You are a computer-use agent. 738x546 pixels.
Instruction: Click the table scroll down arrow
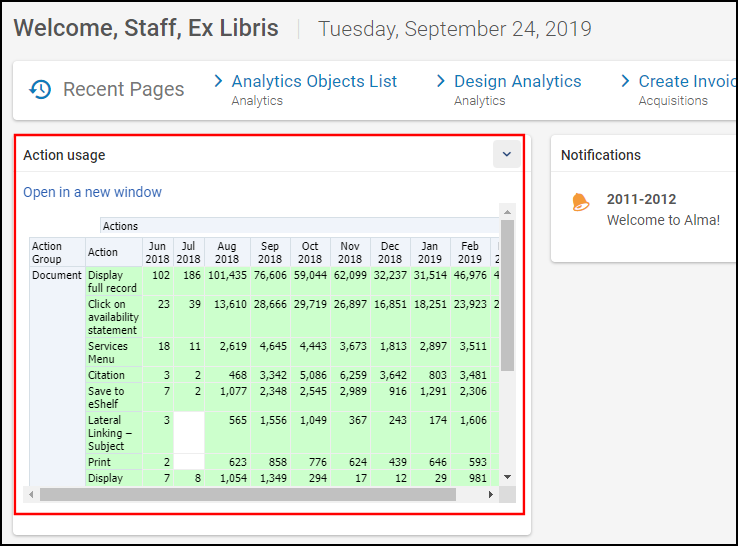pos(507,478)
